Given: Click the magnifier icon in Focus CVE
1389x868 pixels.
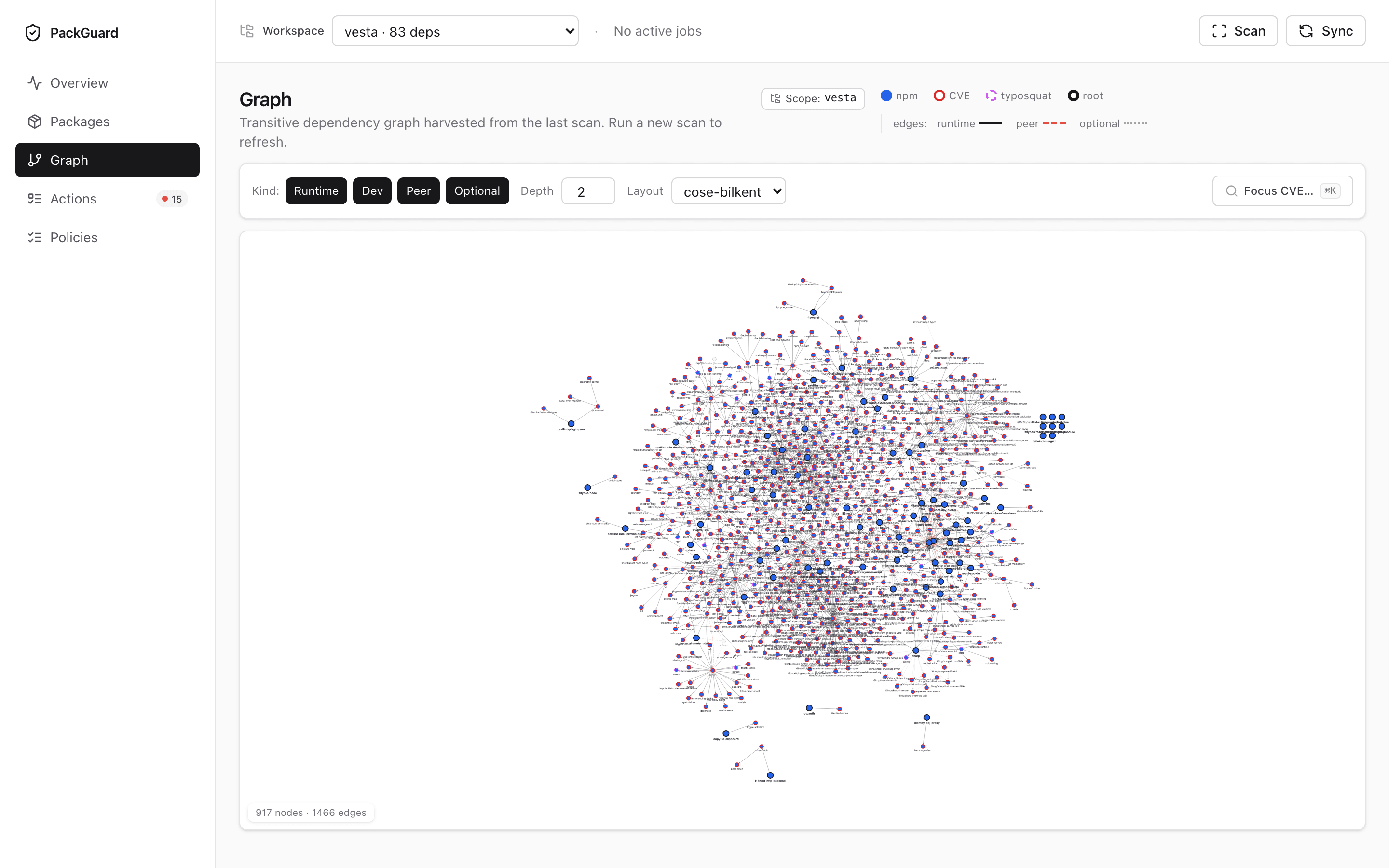Looking at the screenshot, I should coord(1231,191).
